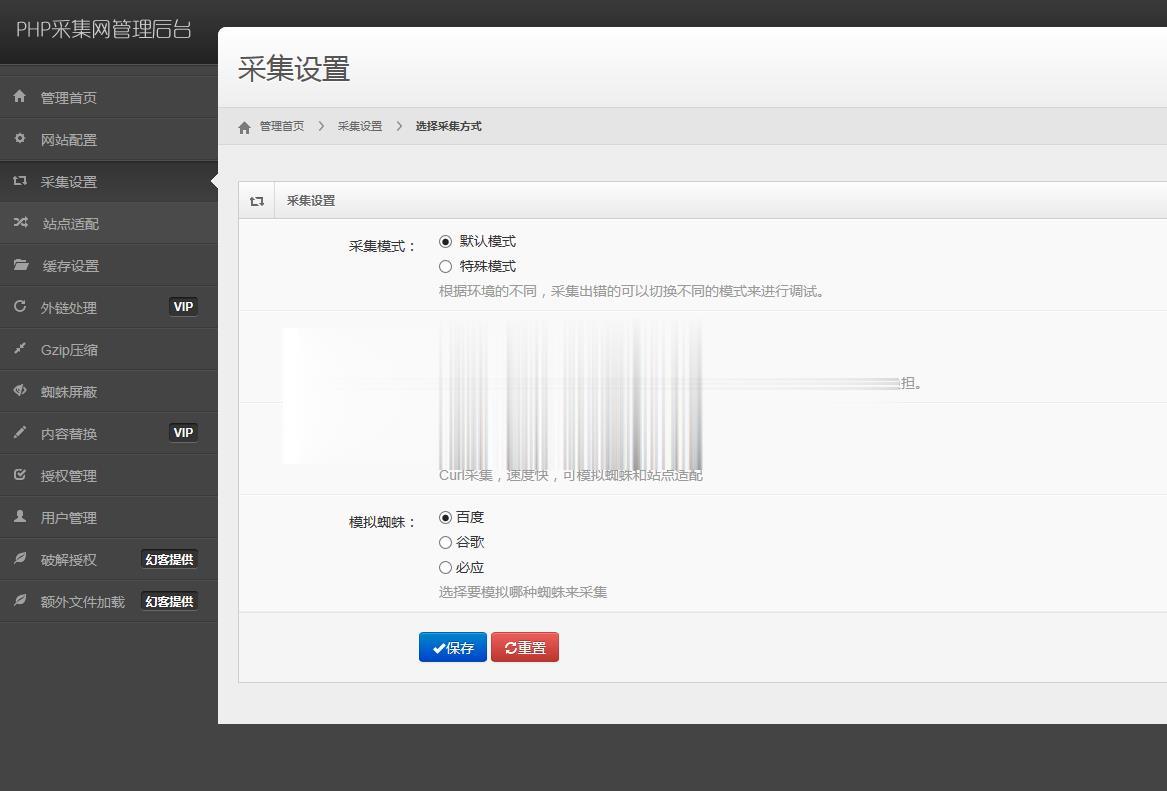Viewport: 1167px width, 791px height.
Task: Click the shuffle icon beside 站点适配
Action: (x=20, y=222)
